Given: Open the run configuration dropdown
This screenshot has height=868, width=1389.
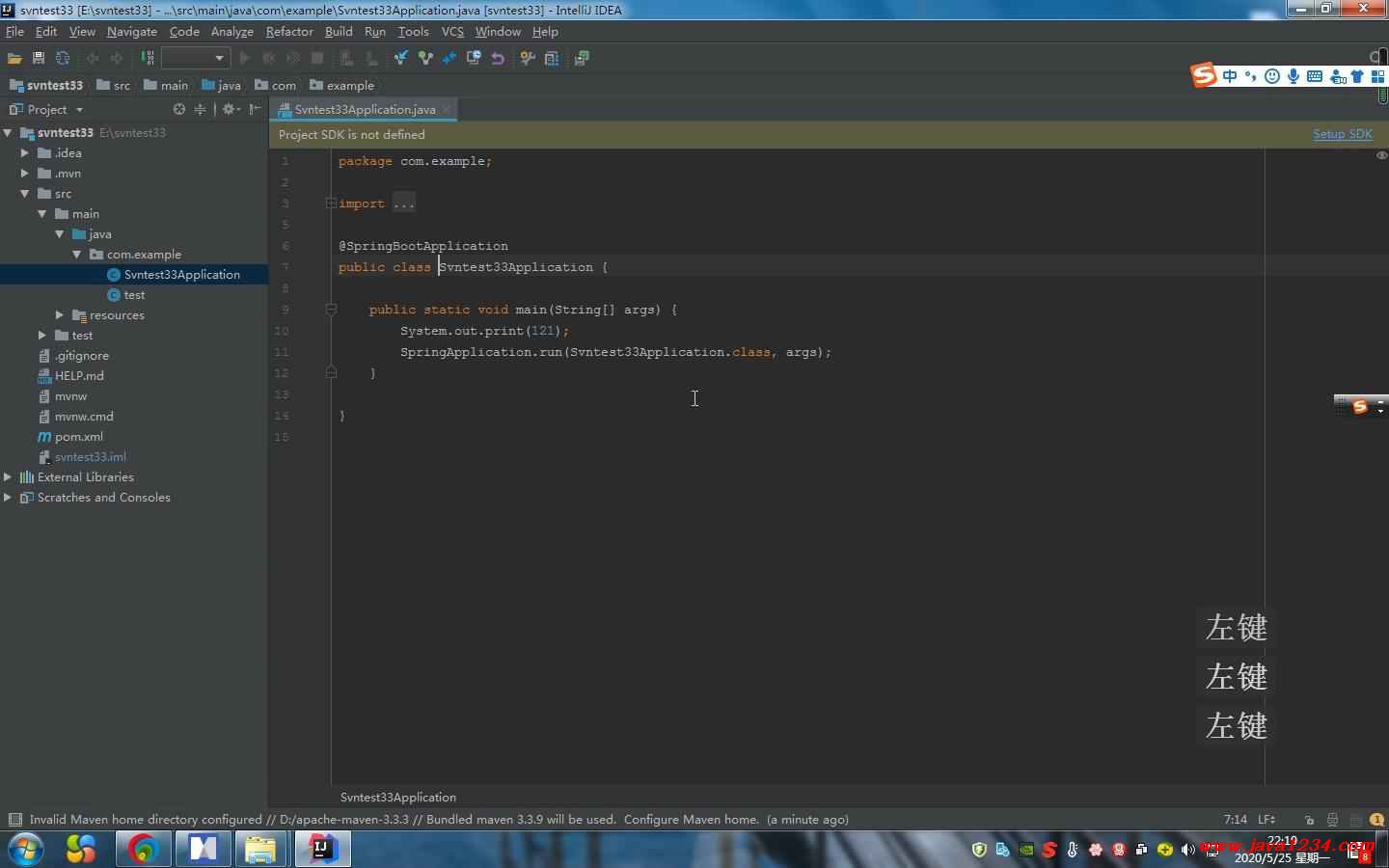Looking at the screenshot, I should pyautogui.click(x=195, y=58).
